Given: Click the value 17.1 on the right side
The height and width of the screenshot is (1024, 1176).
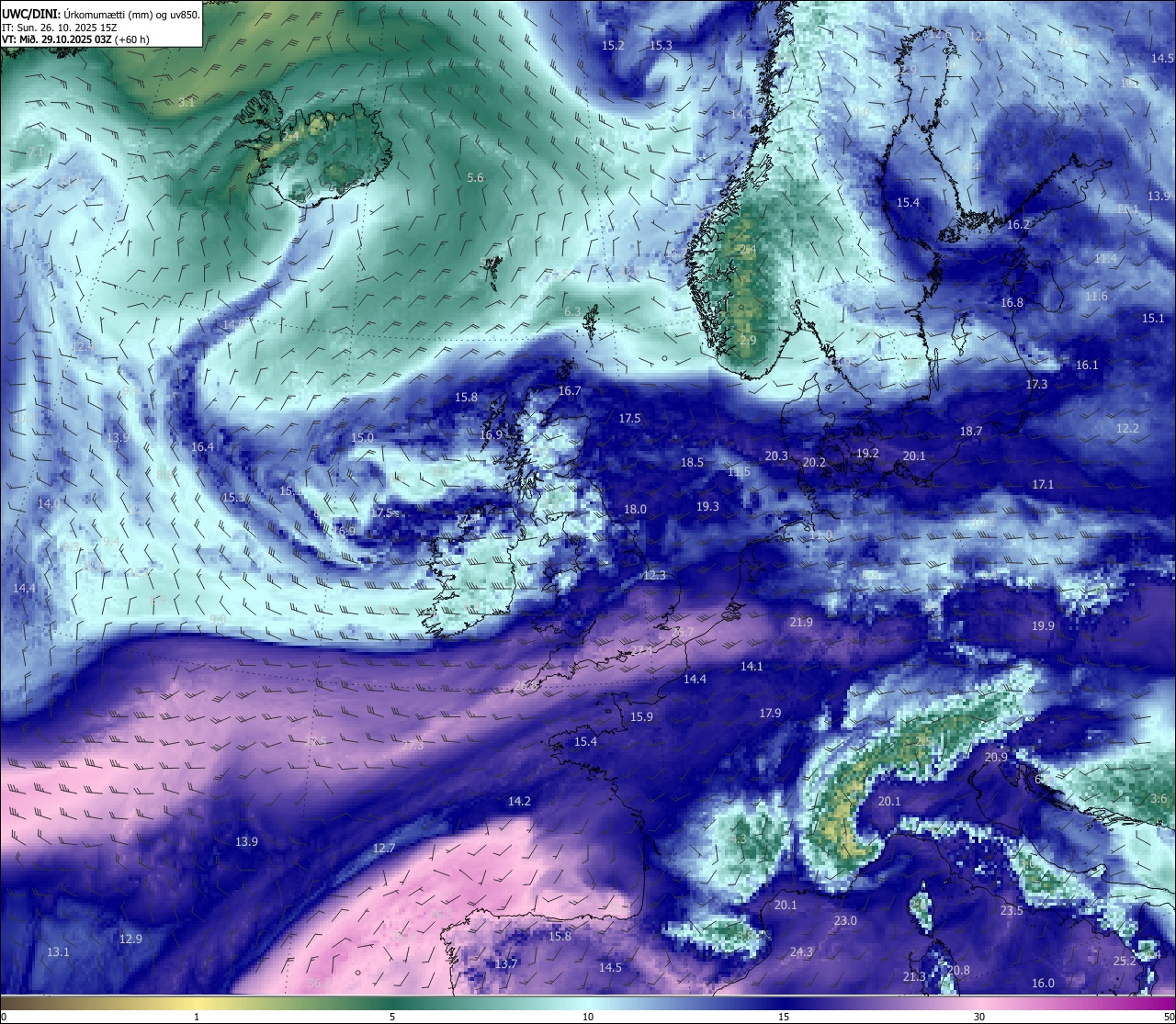Looking at the screenshot, I should click(1043, 485).
